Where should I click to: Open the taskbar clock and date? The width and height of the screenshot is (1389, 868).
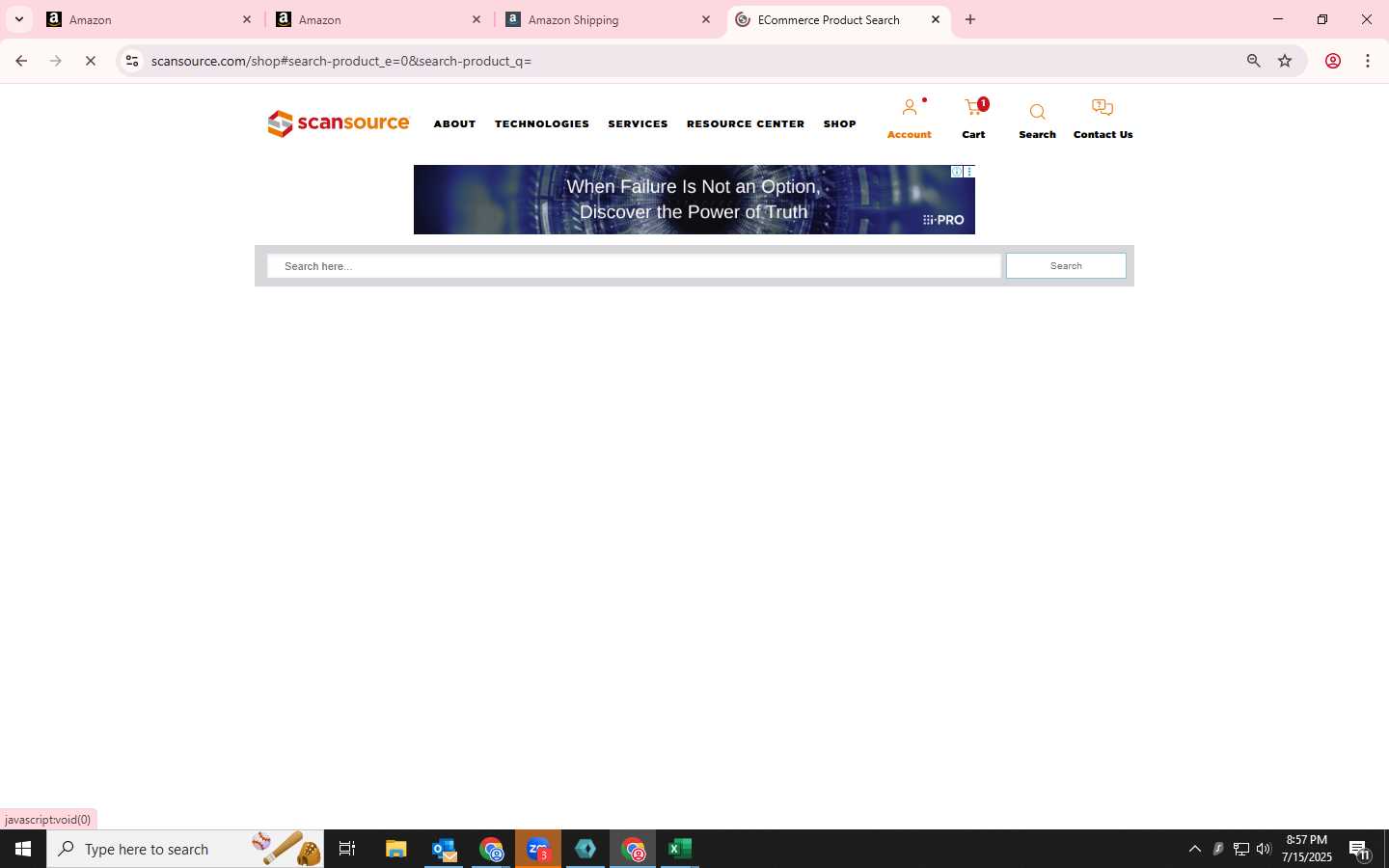tap(1306, 849)
